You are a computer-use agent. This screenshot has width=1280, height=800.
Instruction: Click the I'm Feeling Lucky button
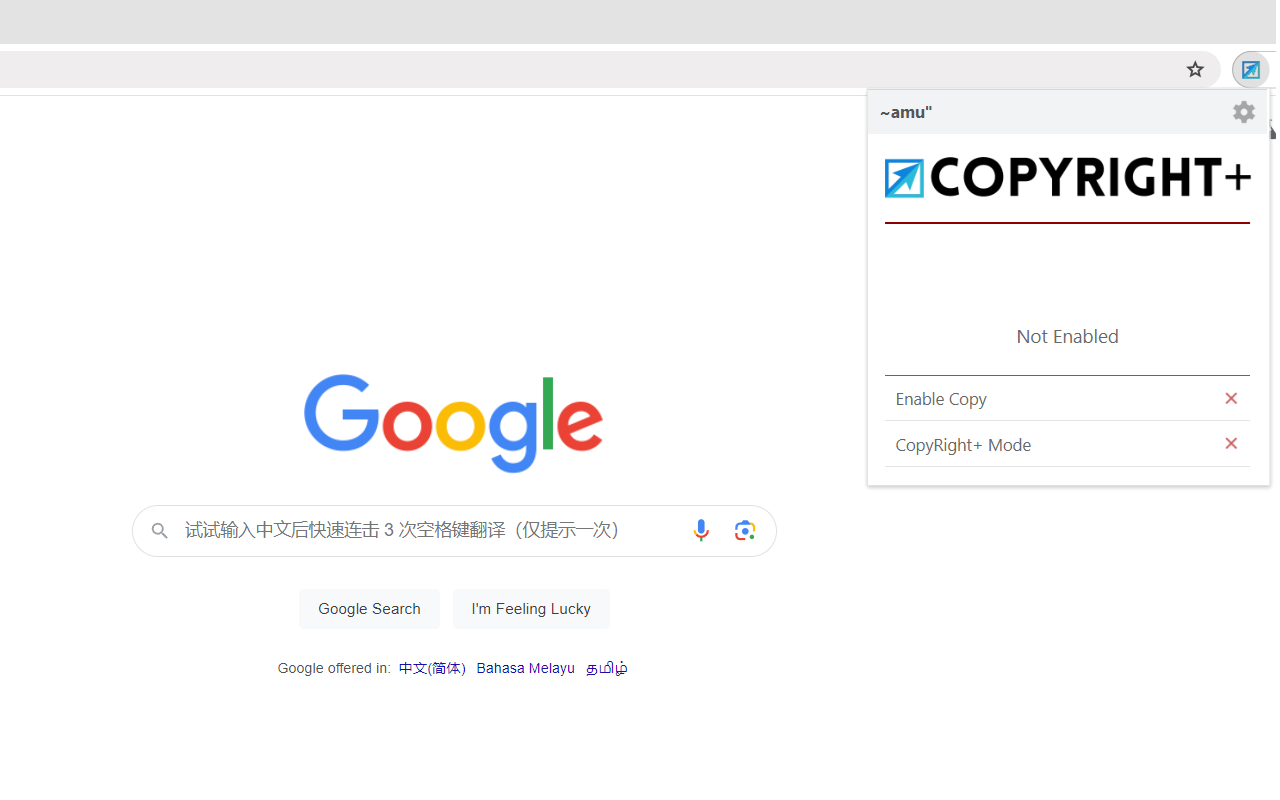click(x=531, y=609)
